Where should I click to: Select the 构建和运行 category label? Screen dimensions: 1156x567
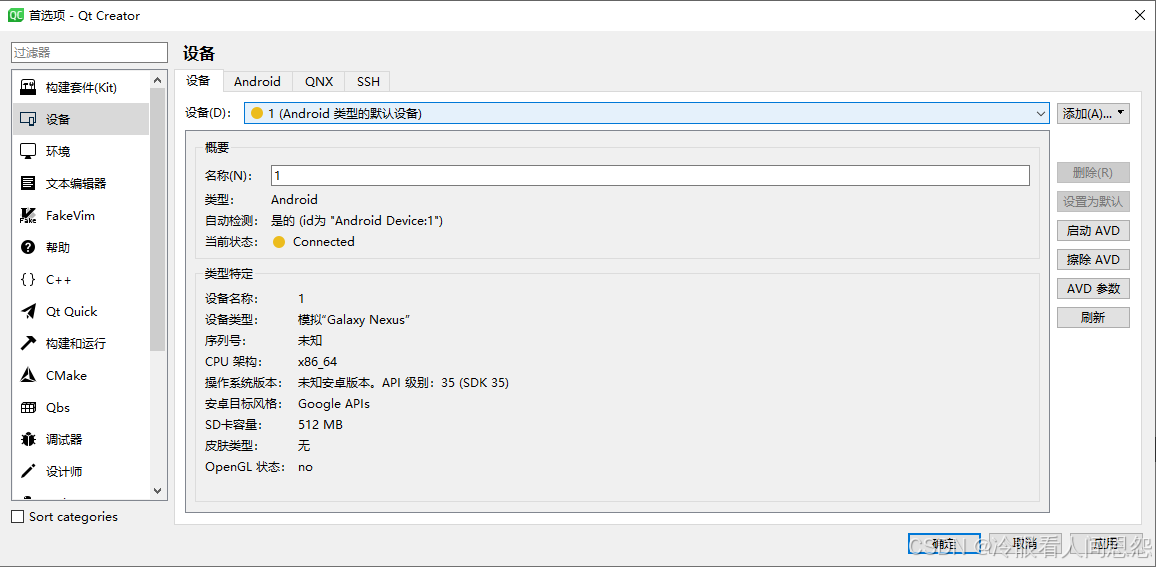tap(76, 344)
